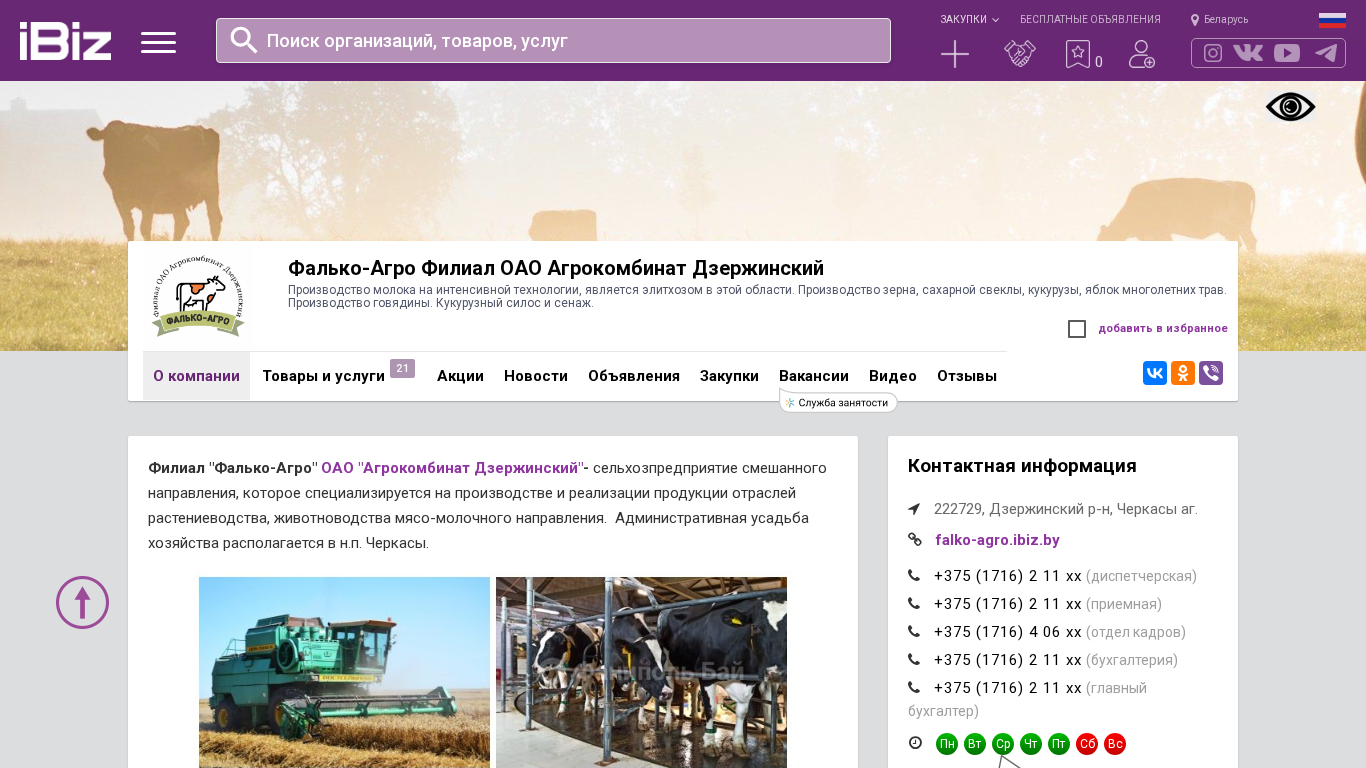Open the combine harvester photo

344,672
